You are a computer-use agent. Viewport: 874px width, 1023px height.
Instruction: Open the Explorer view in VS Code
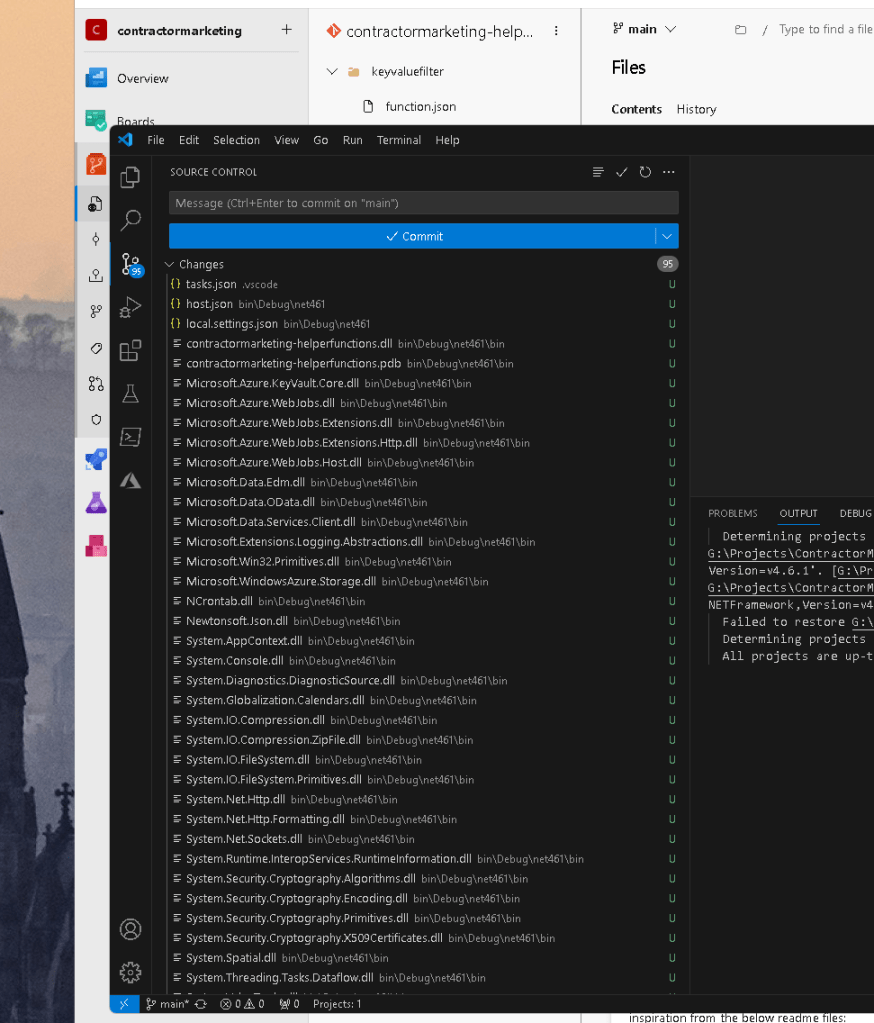(x=130, y=177)
